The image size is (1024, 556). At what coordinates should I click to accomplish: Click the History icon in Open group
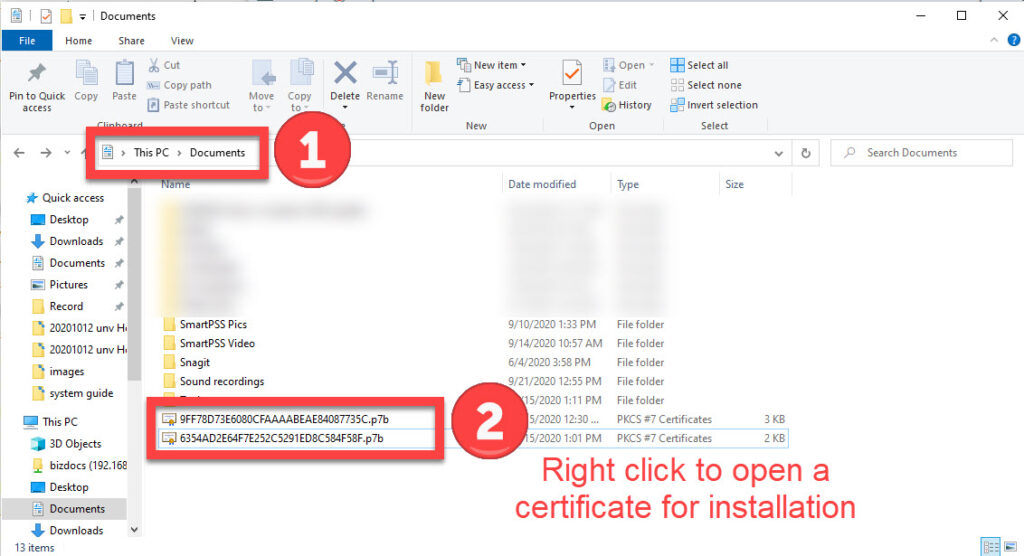click(x=627, y=105)
